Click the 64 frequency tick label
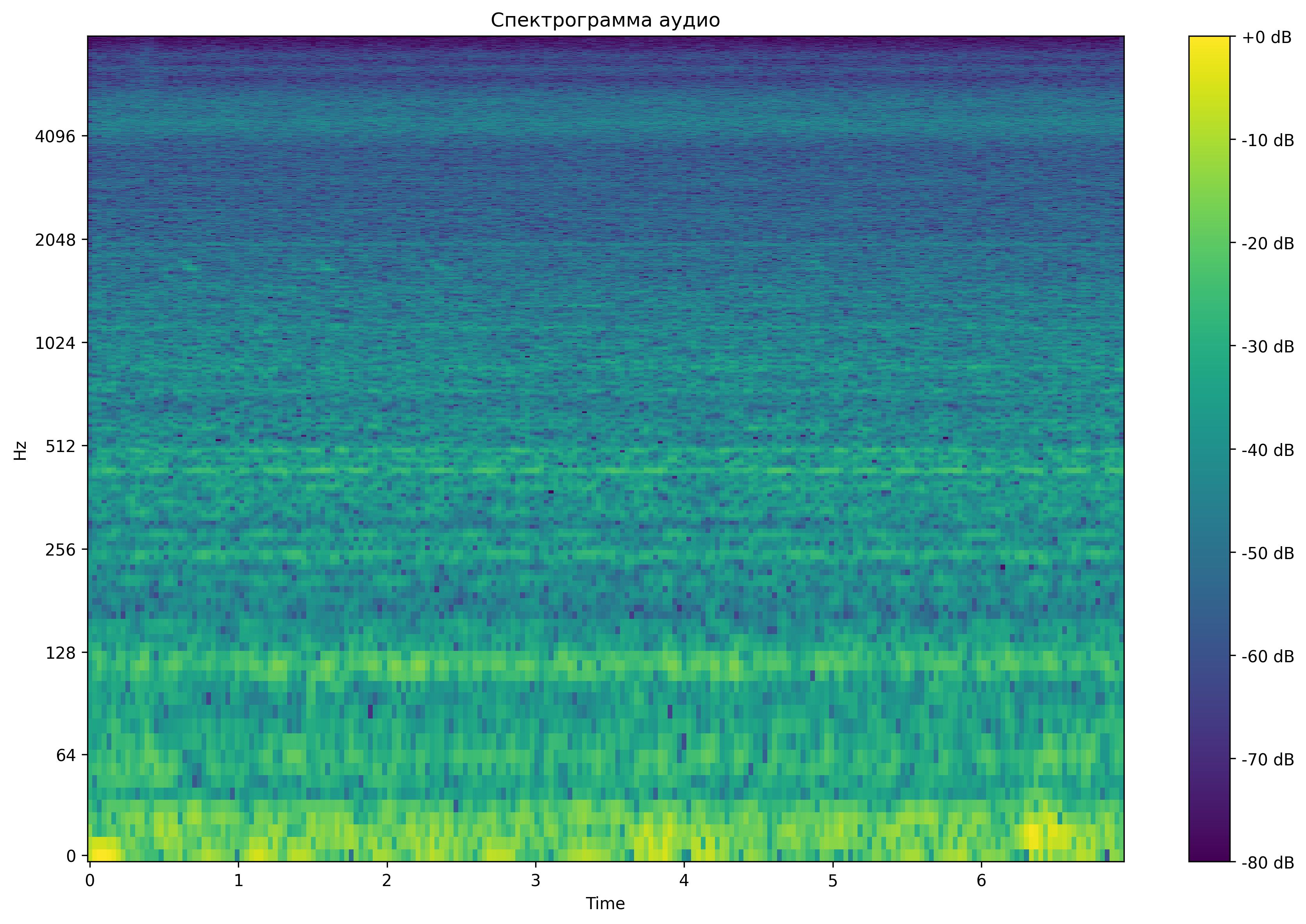This screenshot has height=924, width=1306. coord(65,756)
